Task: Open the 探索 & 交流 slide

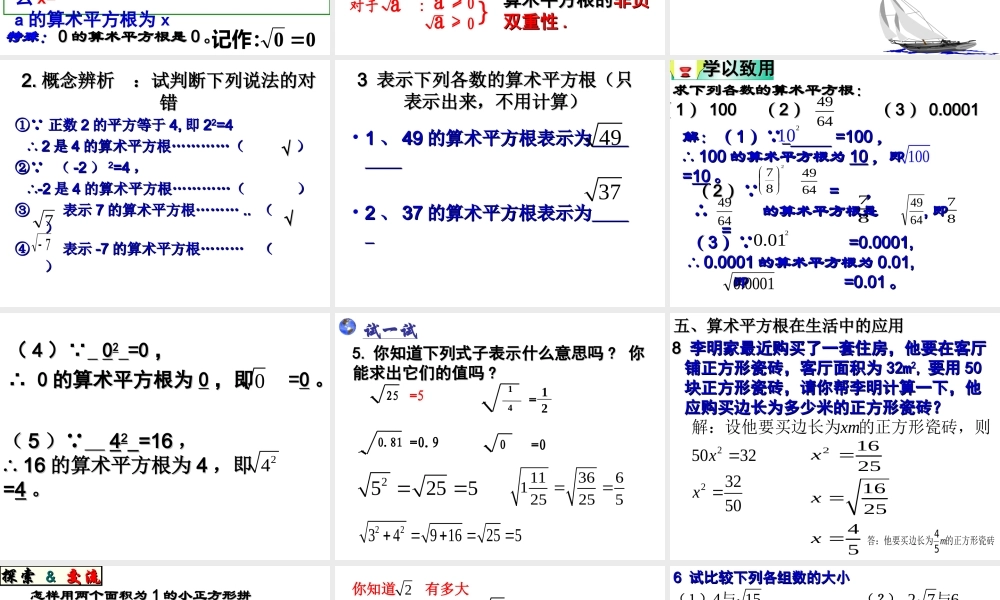Action: (165, 583)
